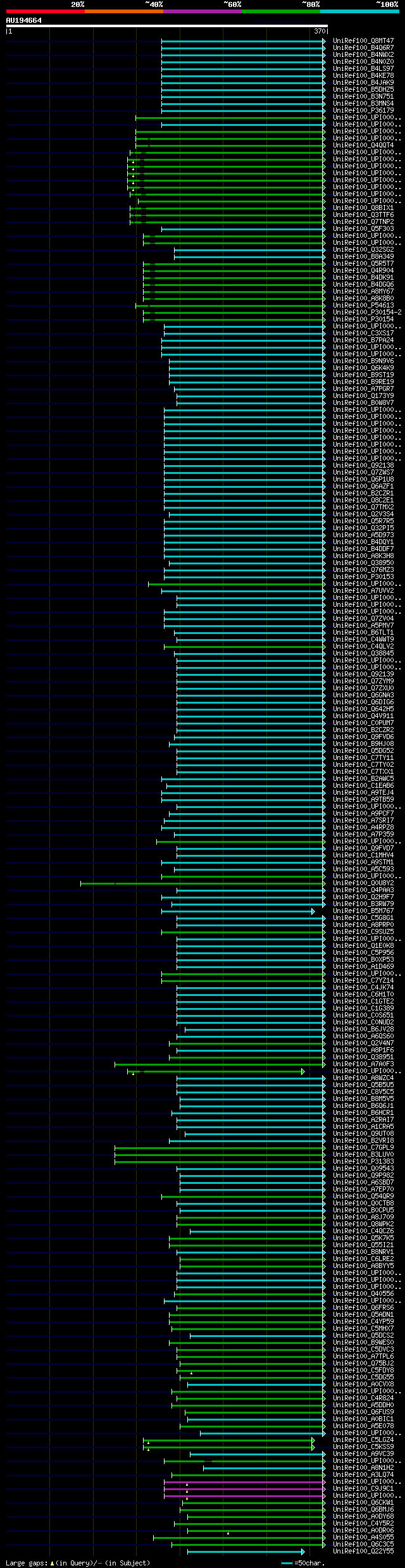Select hit UniRef100_B3N751
This screenshot has width=405, height=1568.
coord(363,97)
